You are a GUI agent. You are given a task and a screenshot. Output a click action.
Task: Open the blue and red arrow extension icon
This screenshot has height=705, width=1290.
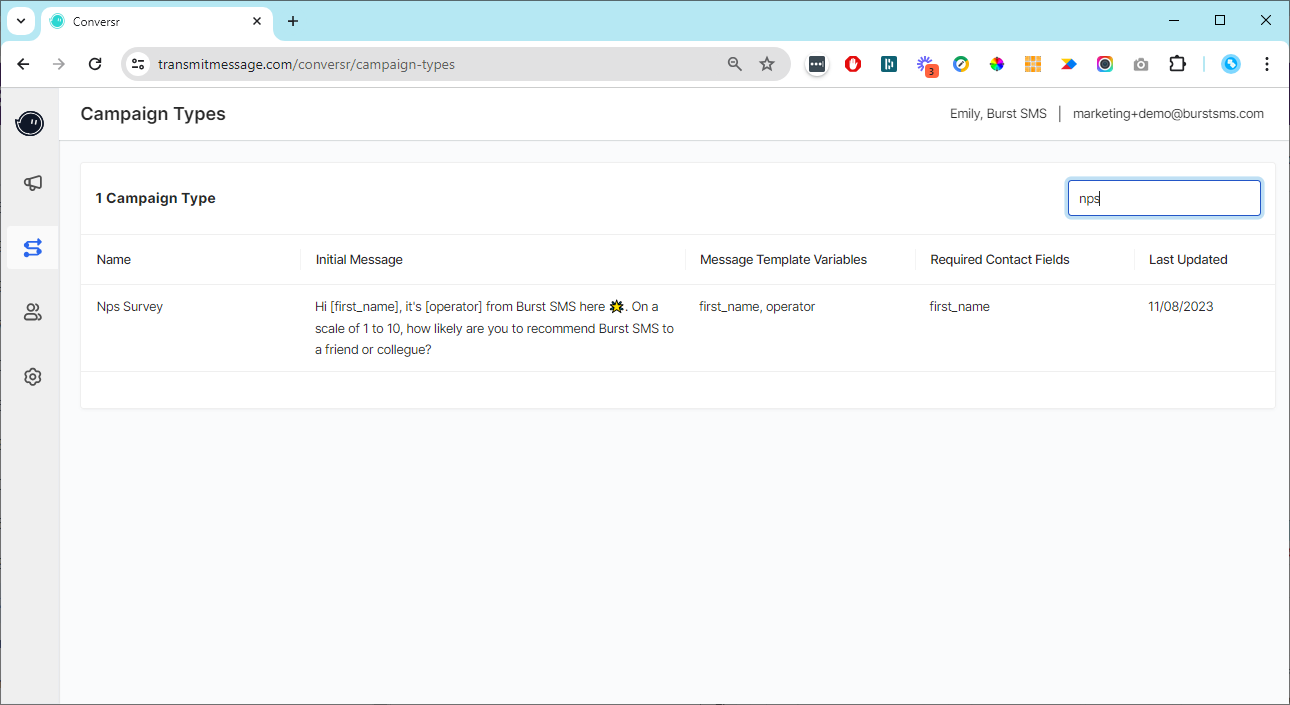1069,64
